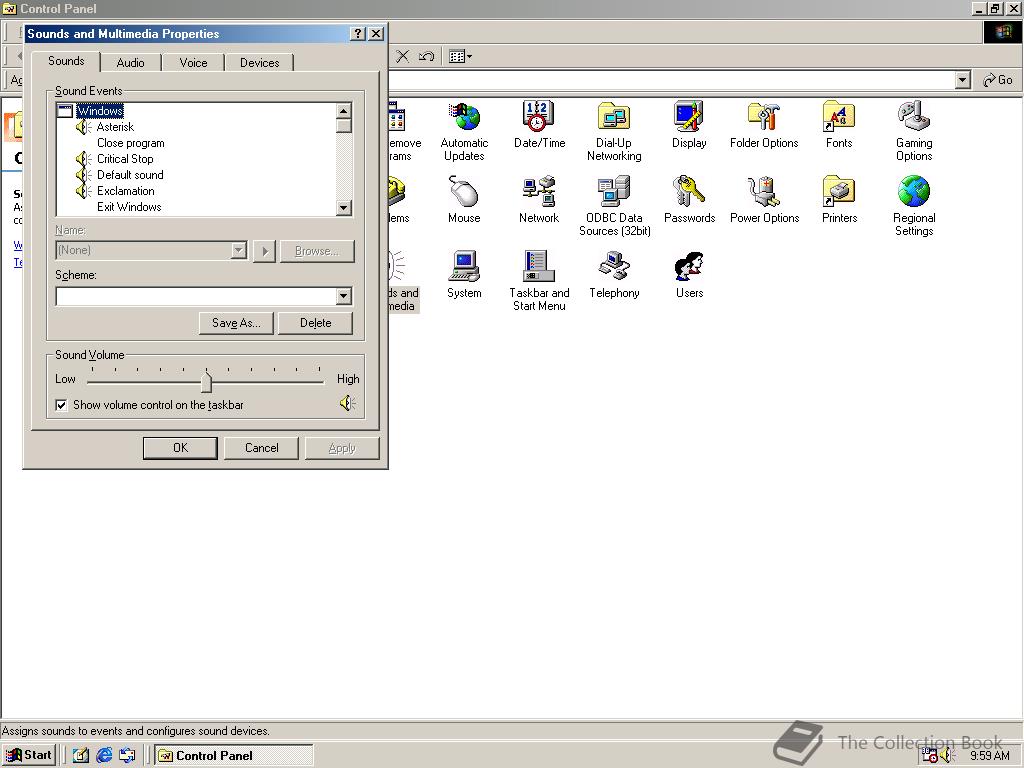Open the ODBC Data Sources (32bit) icon
Screen dimensions: 1024x768
[614, 206]
